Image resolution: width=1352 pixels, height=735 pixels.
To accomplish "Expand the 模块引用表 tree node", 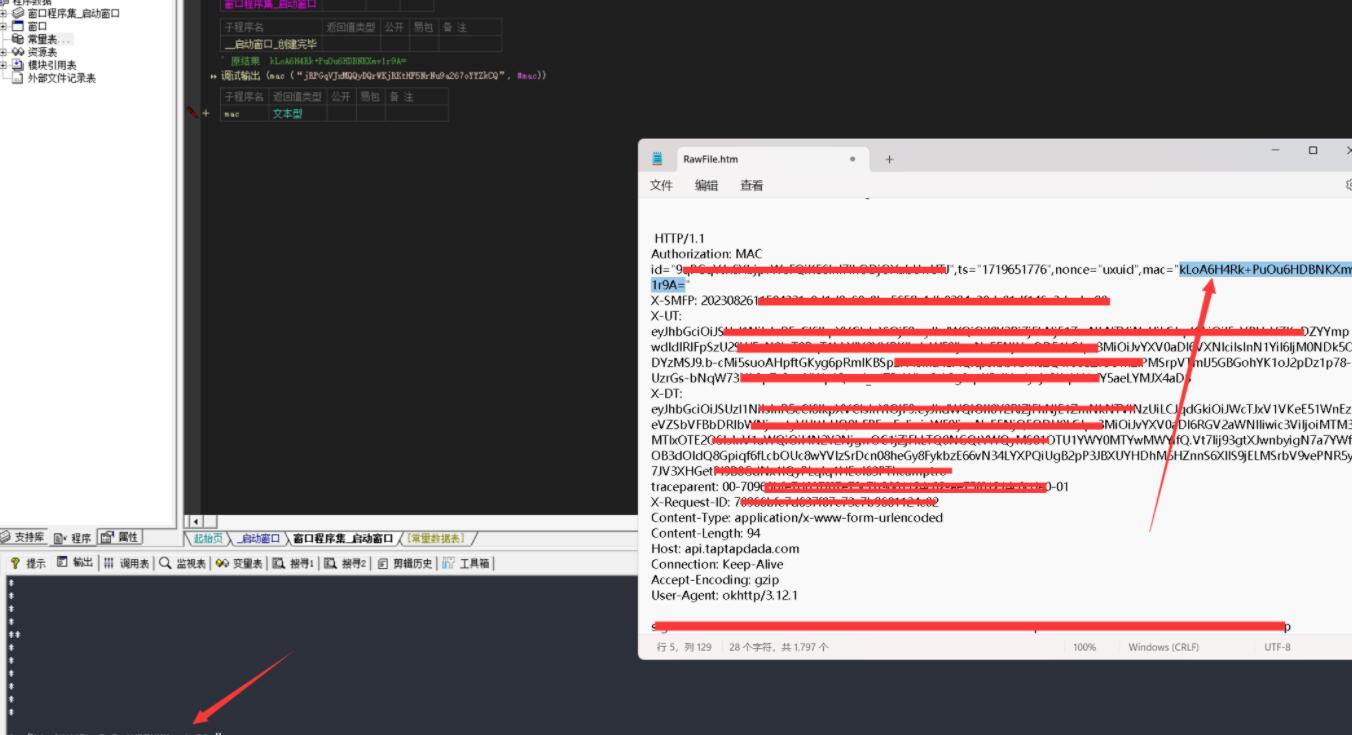I will coord(4,65).
